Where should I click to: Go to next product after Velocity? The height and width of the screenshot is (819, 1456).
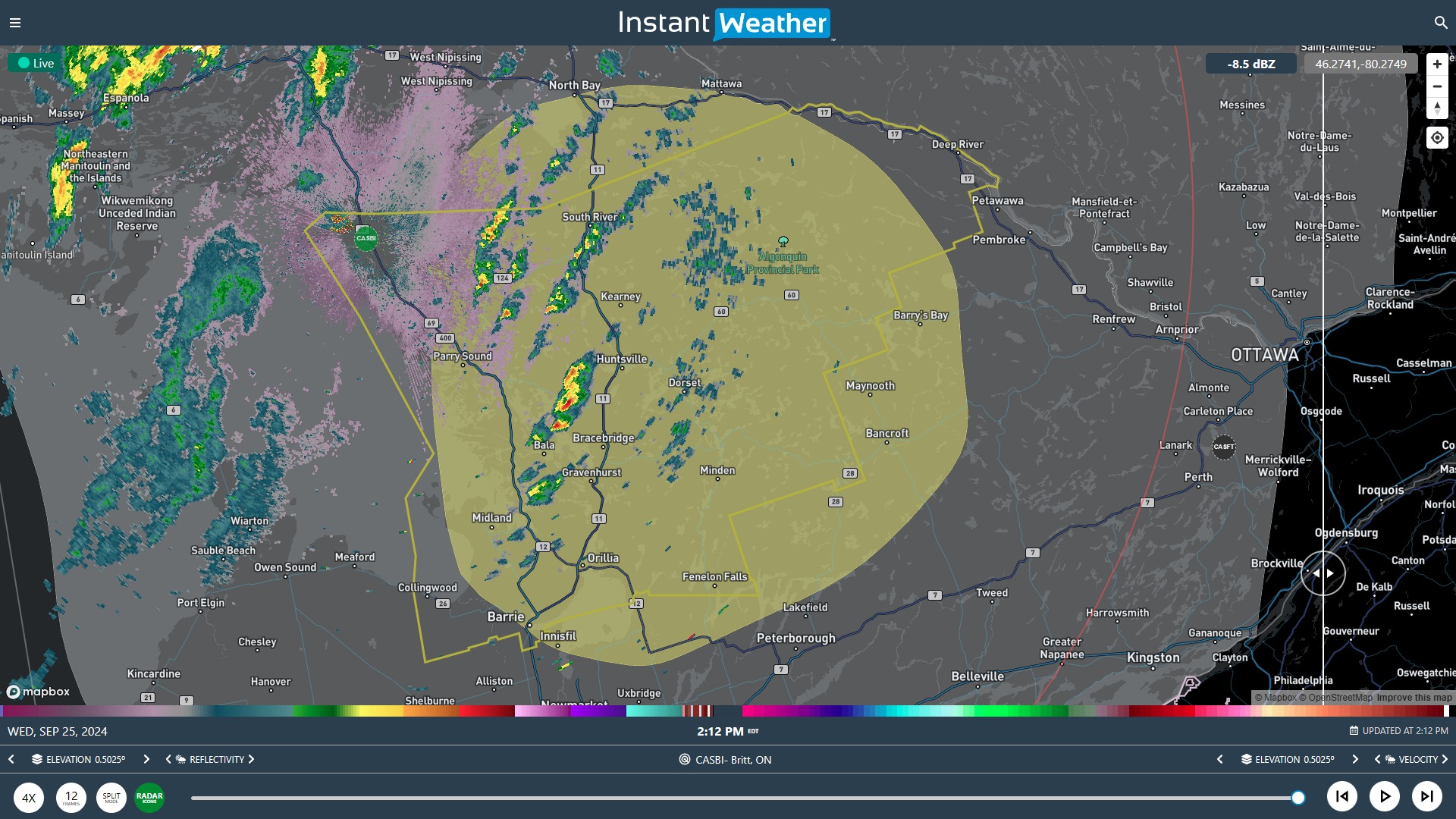click(1445, 759)
